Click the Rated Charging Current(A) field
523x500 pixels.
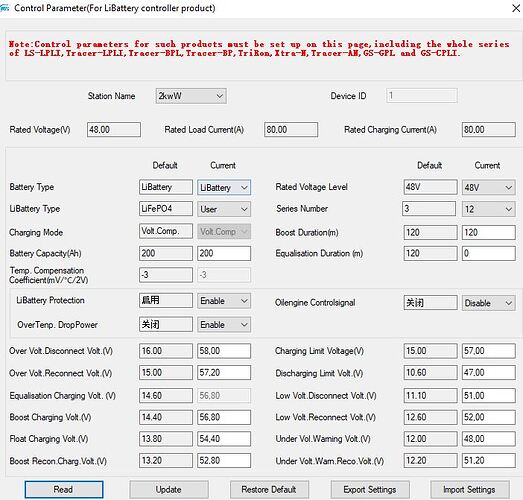(x=489, y=129)
